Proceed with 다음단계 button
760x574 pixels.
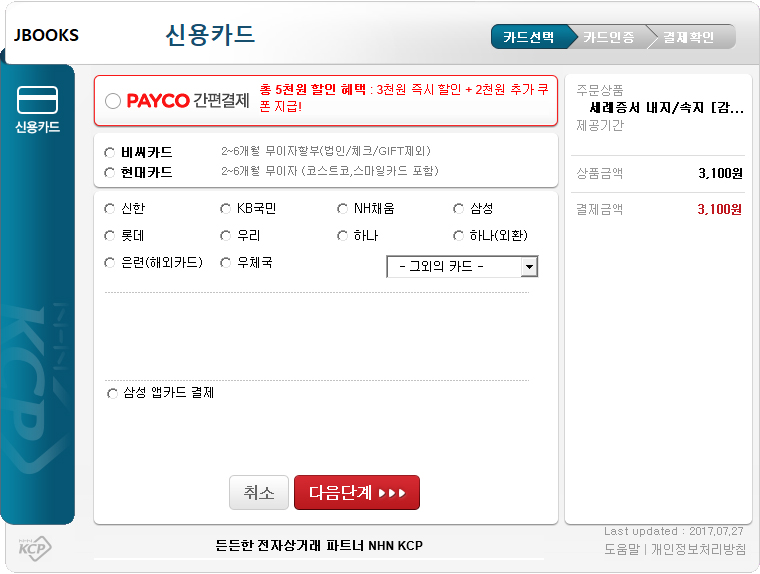pyautogui.click(x=357, y=493)
